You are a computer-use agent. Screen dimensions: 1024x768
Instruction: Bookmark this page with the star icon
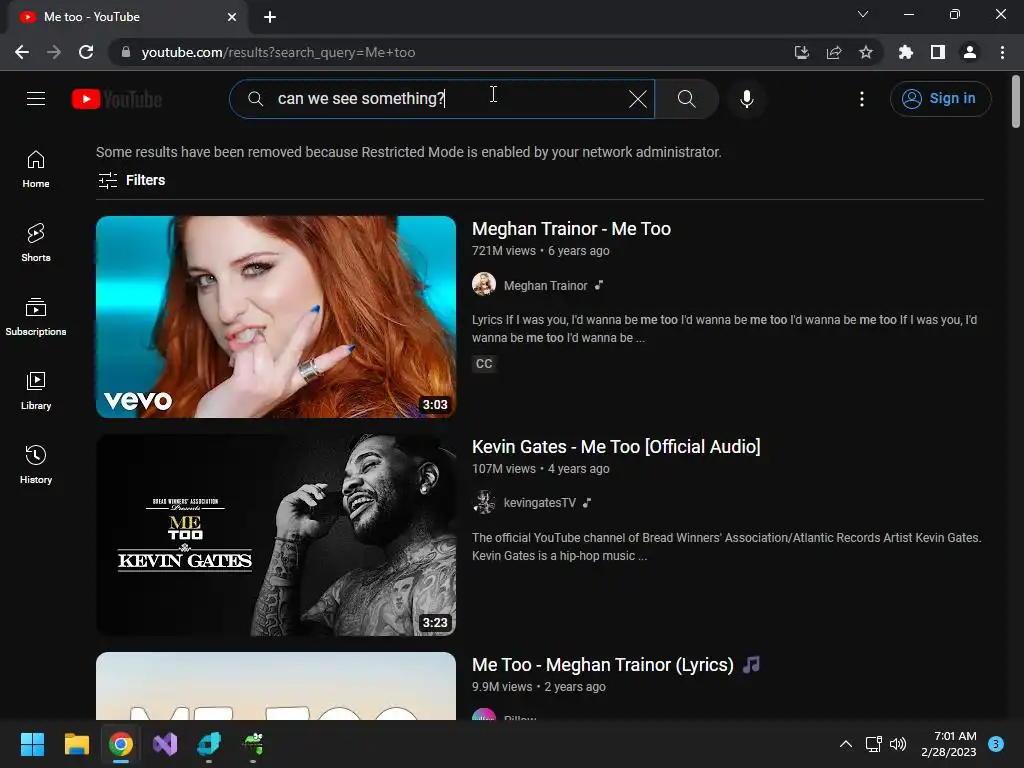tap(866, 52)
